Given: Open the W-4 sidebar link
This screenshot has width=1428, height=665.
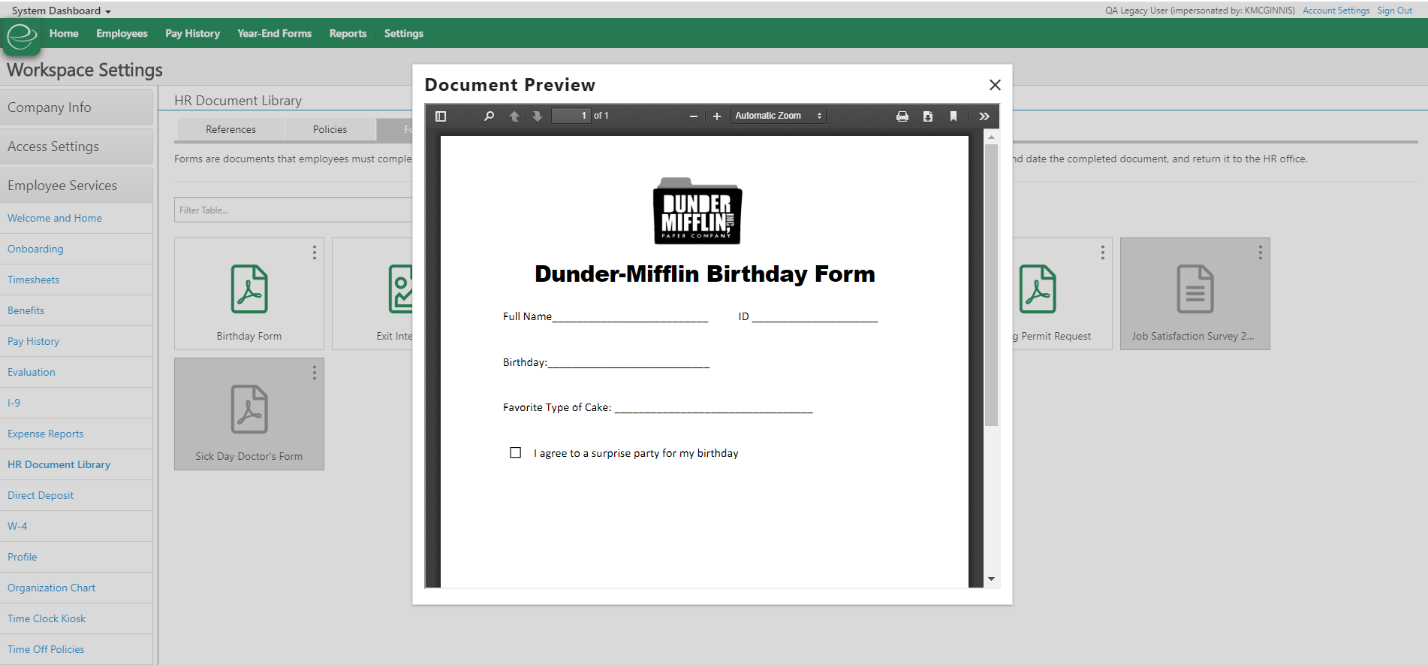Looking at the screenshot, I should 18,526.
